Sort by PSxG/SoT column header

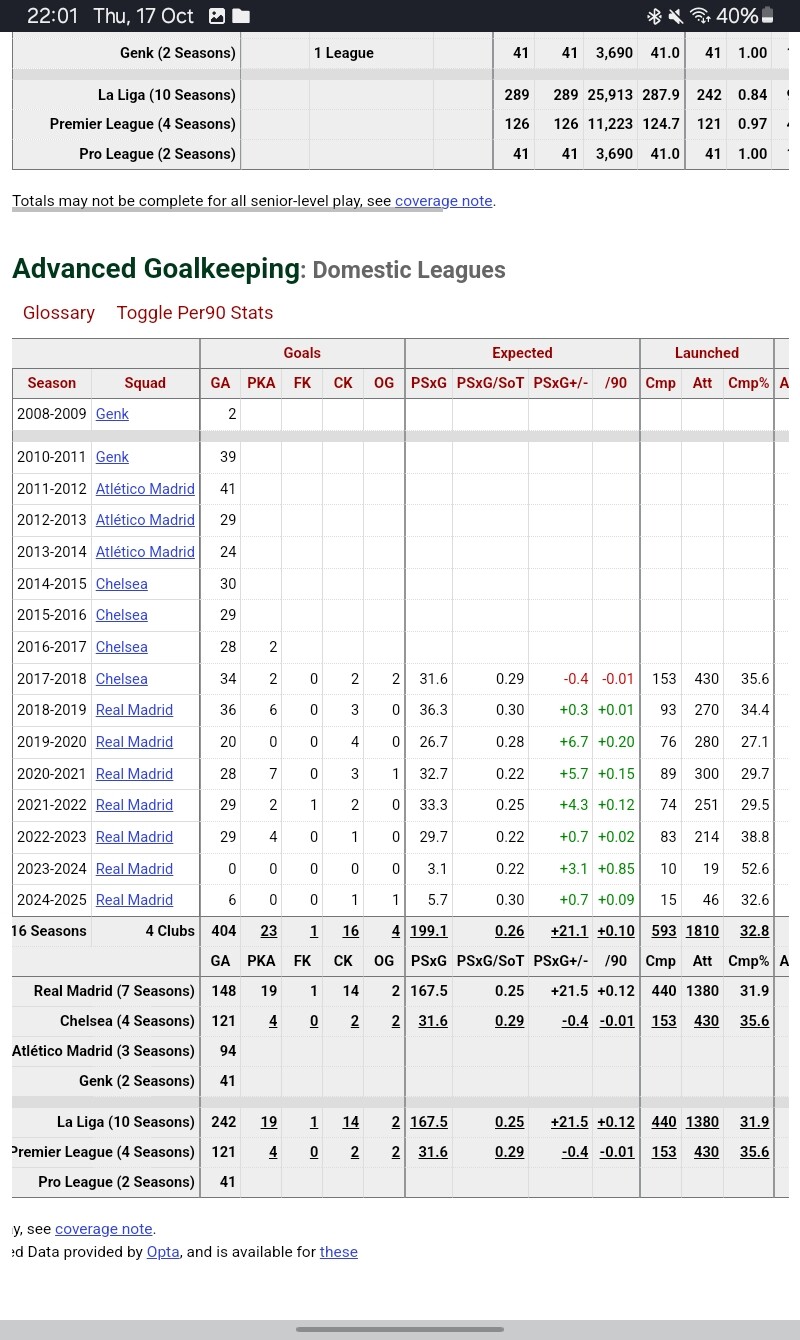490,383
